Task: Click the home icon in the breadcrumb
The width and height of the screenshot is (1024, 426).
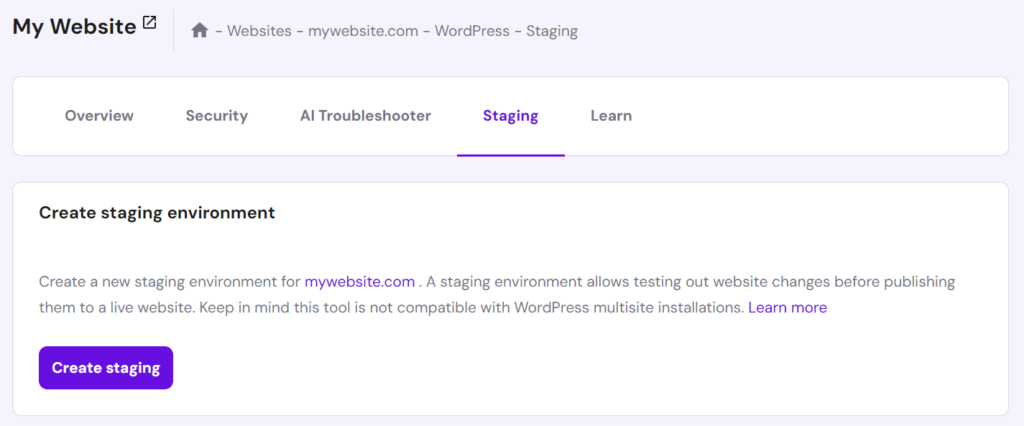Action: pyautogui.click(x=200, y=31)
